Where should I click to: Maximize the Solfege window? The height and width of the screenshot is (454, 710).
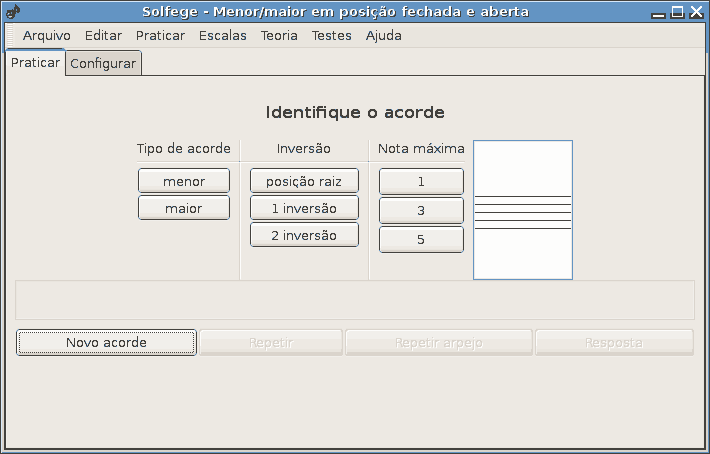677,12
